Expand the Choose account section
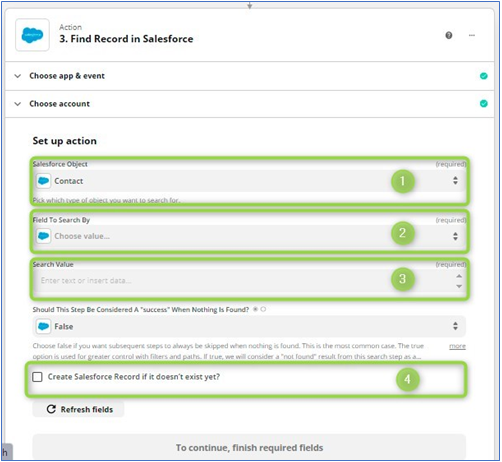The height and width of the screenshot is (462, 502). (x=18, y=104)
